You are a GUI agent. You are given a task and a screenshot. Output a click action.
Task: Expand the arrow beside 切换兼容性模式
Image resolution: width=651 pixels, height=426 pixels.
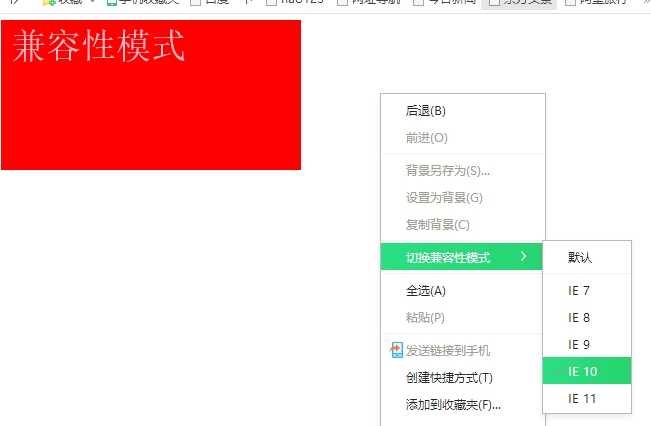coord(524,257)
